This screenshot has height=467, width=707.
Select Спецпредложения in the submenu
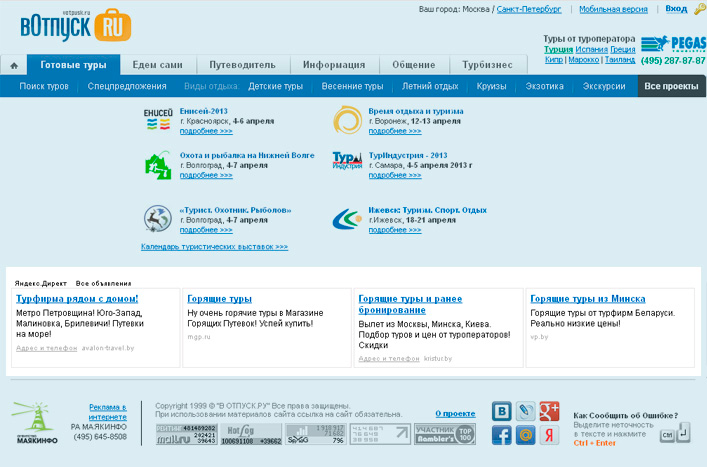[x=127, y=86]
